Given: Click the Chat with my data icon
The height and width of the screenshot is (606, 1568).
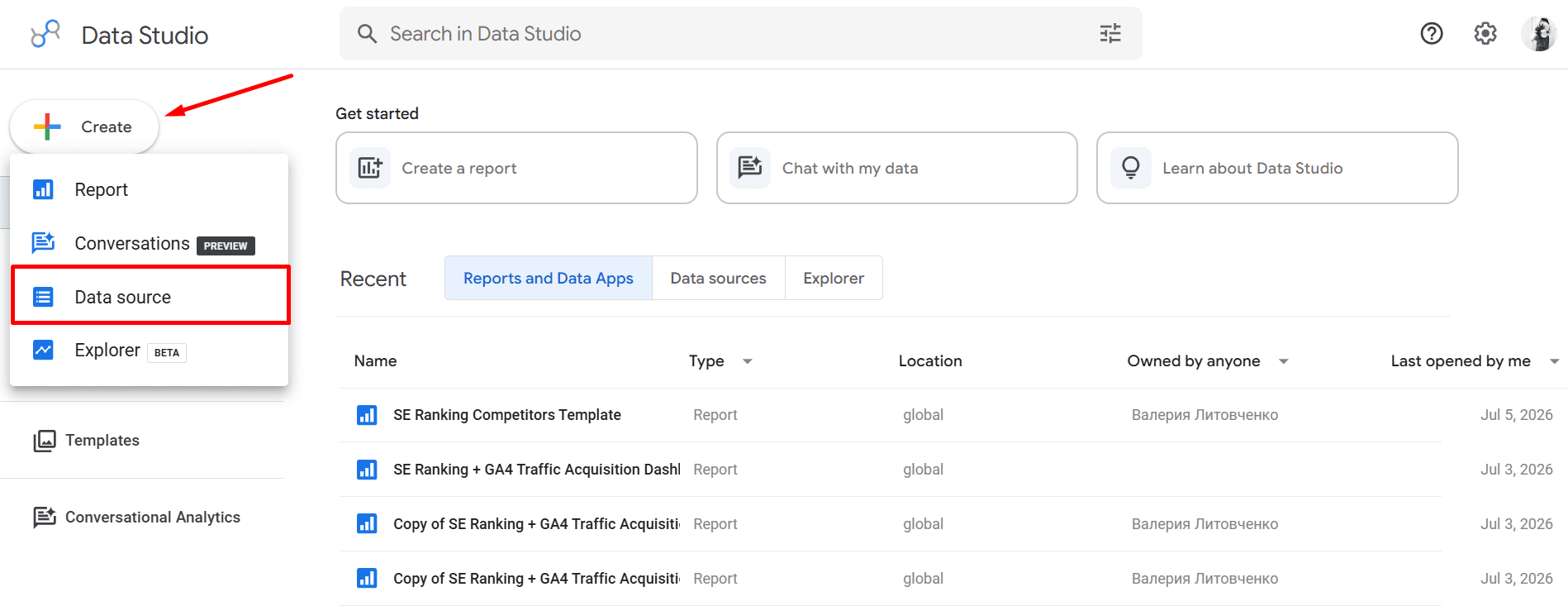Looking at the screenshot, I should [750, 168].
